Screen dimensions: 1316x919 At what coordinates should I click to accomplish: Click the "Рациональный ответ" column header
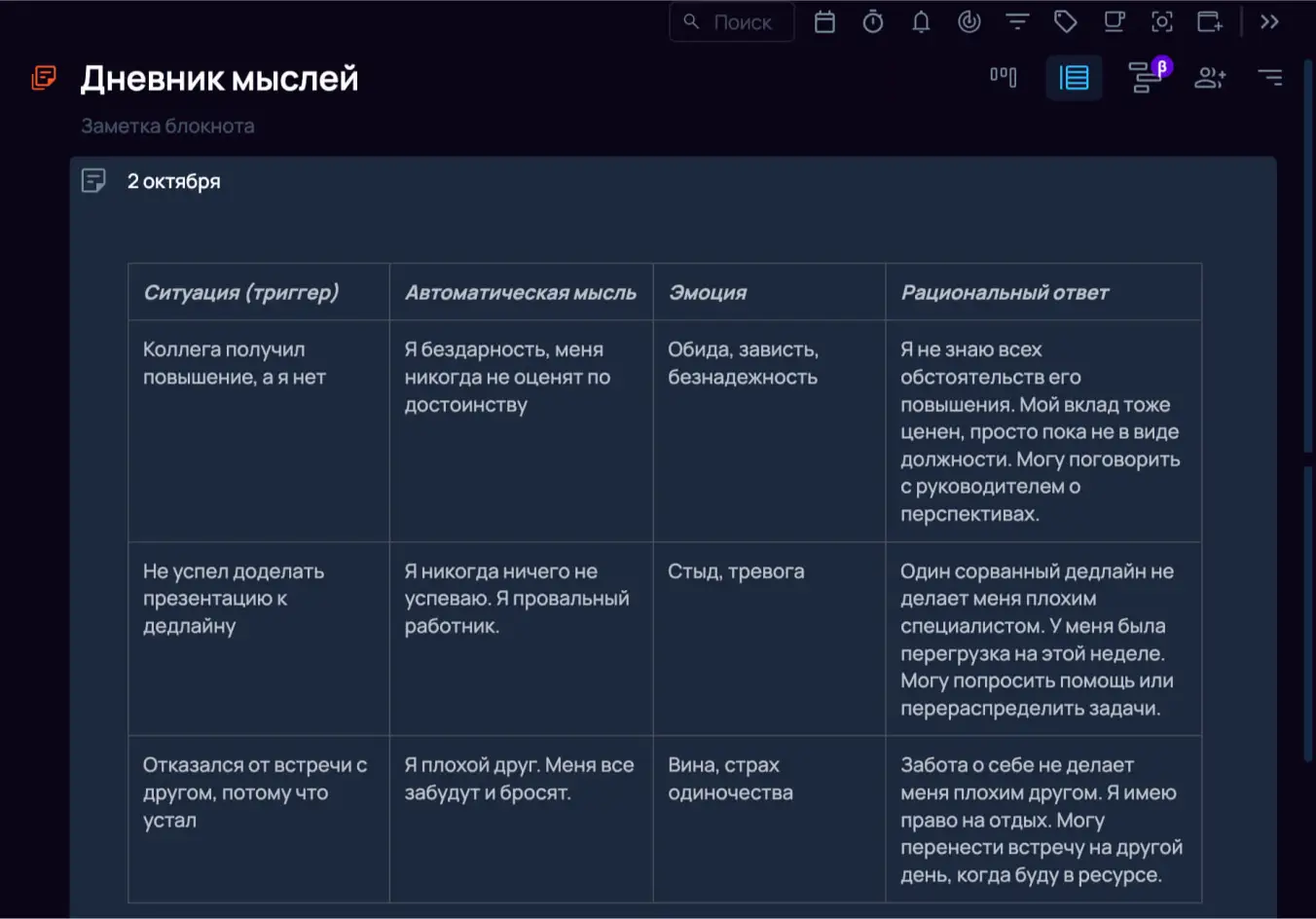coord(1005,292)
